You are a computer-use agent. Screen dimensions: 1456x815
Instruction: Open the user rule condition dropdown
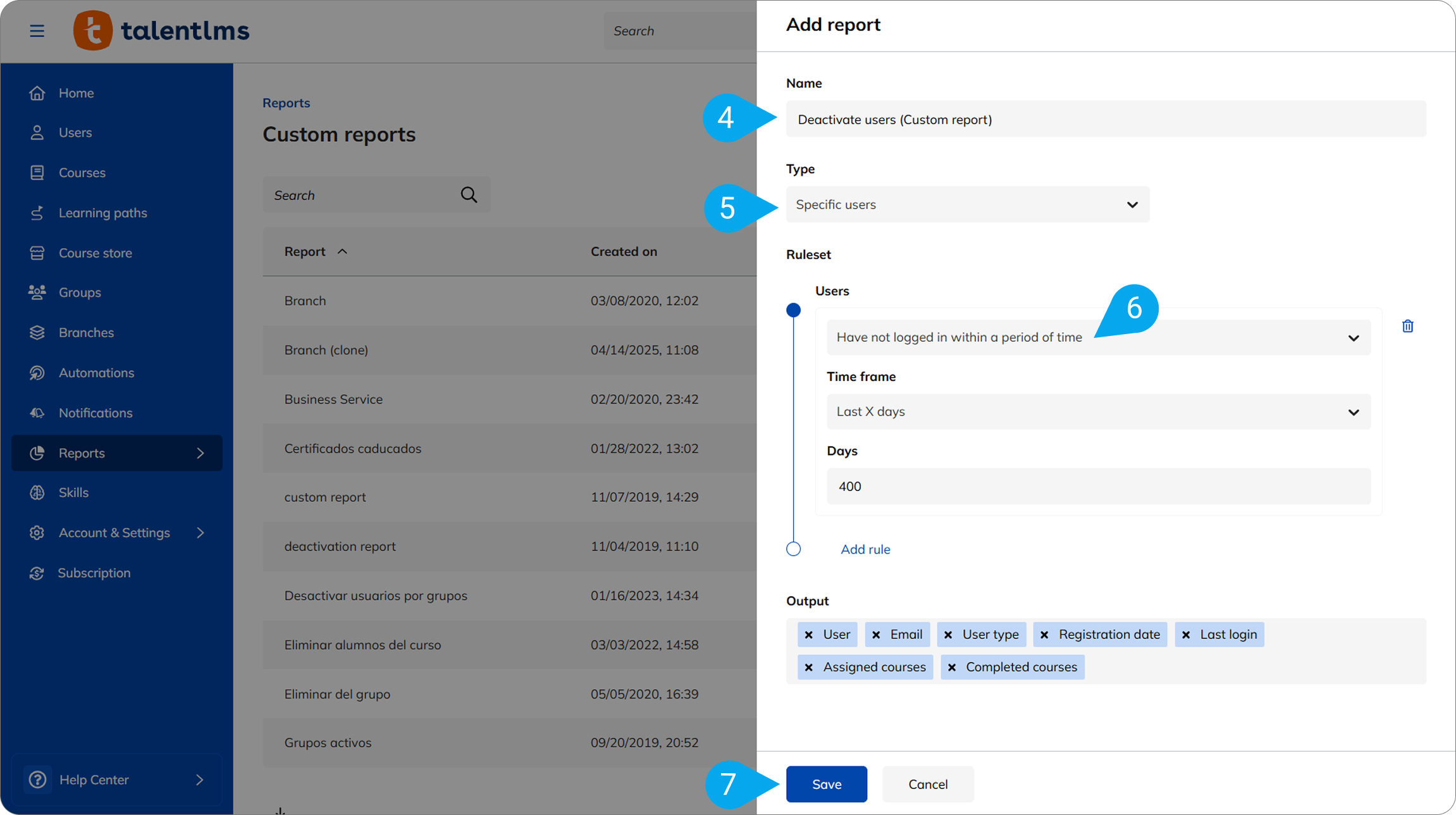[1098, 337]
